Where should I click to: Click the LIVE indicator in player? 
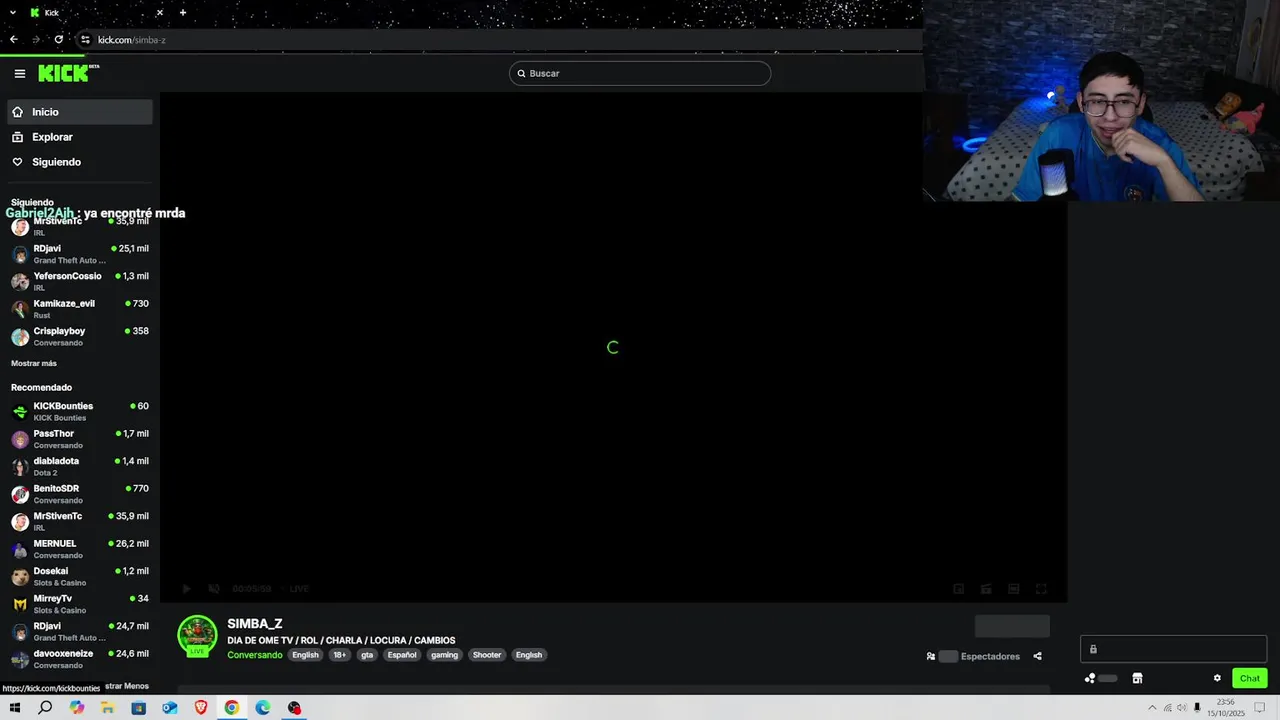(299, 589)
